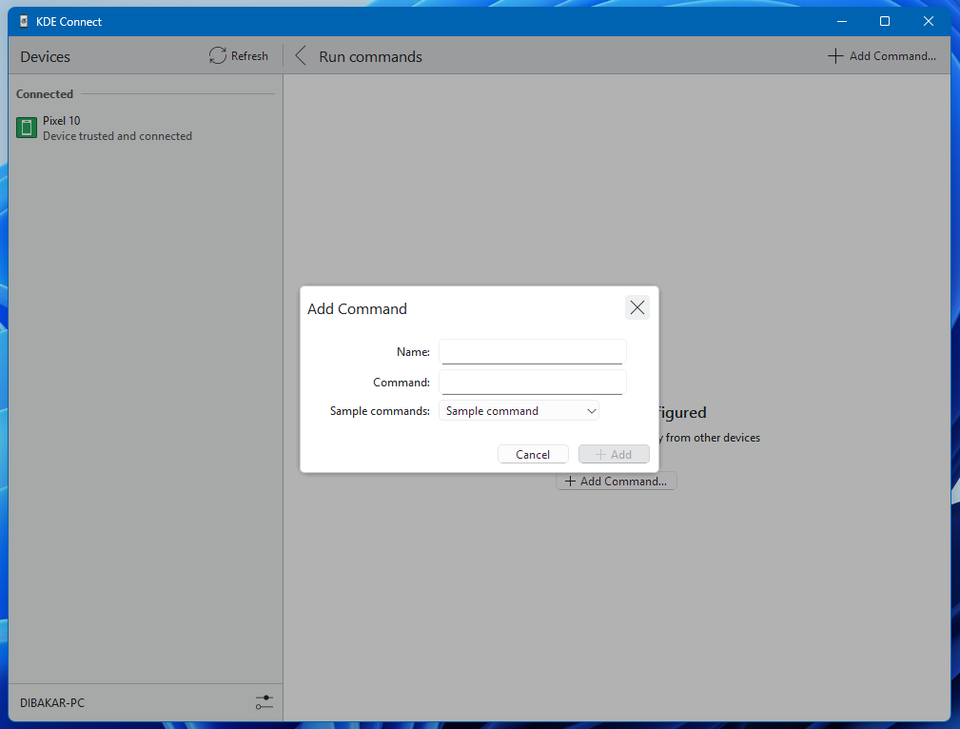The image size is (960, 729).
Task: Open the Sample command dropdown
Action: [x=518, y=410]
